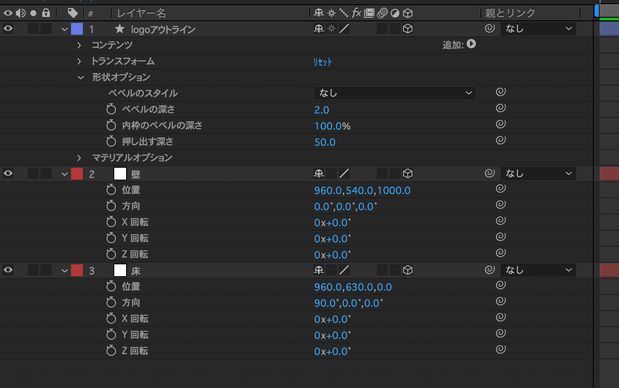619x388 pixels.
Task: Hide the 壁 layer using its eye icon
Action: [8, 173]
